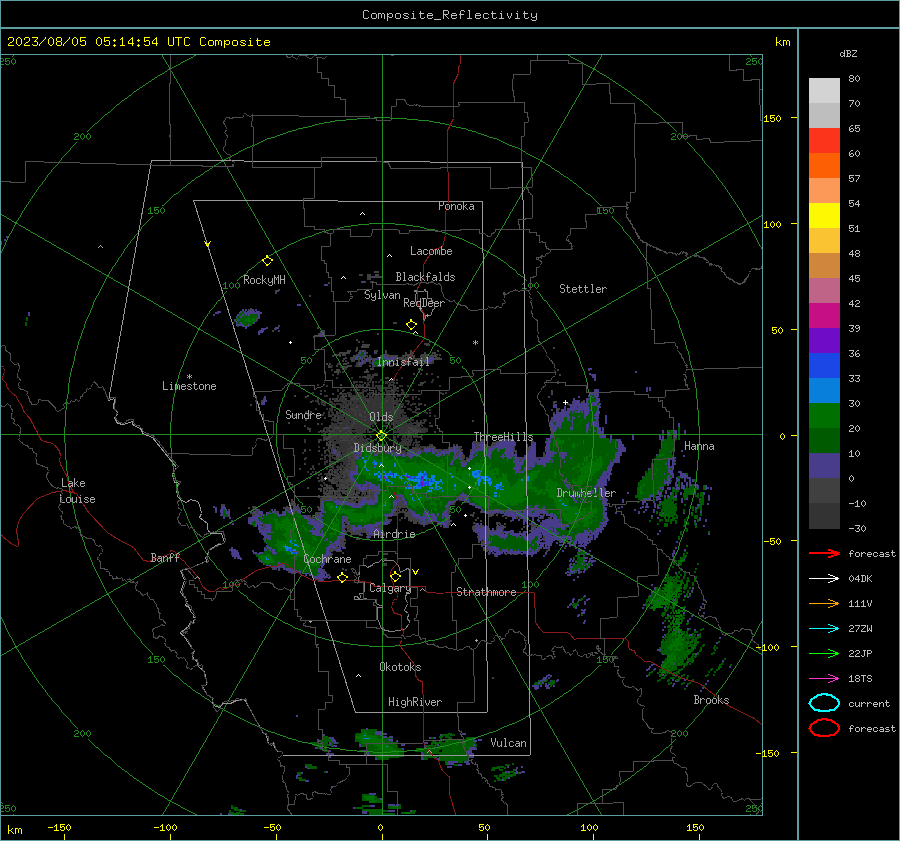Select the Airdrie place label
900x841 pixels.
coord(394,534)
